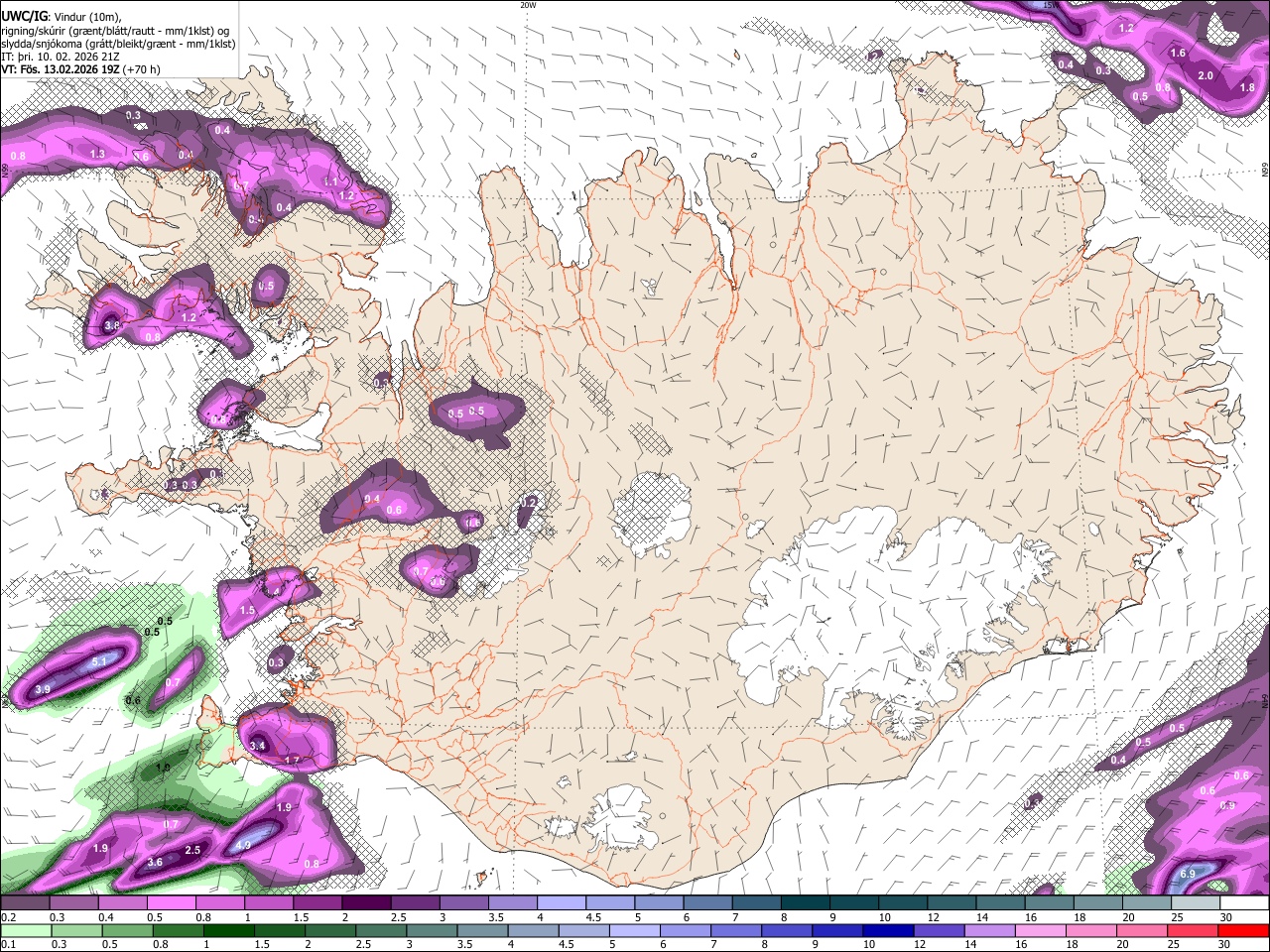
Task: Select the palest green swatch between 0.1 and 0.3
Action: [x=25, y=931]
